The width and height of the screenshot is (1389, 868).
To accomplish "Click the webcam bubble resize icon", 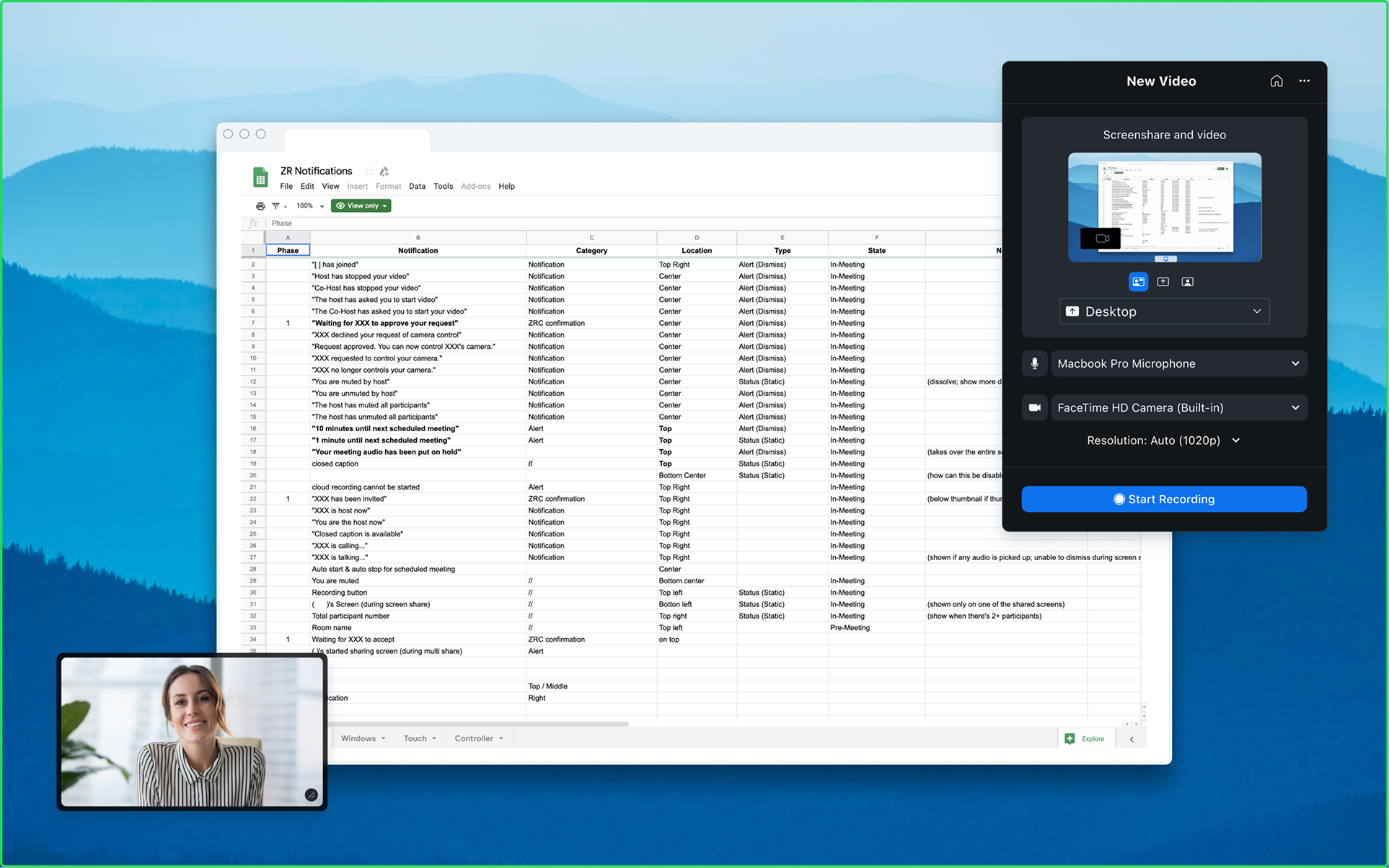I will pos(311,794).
